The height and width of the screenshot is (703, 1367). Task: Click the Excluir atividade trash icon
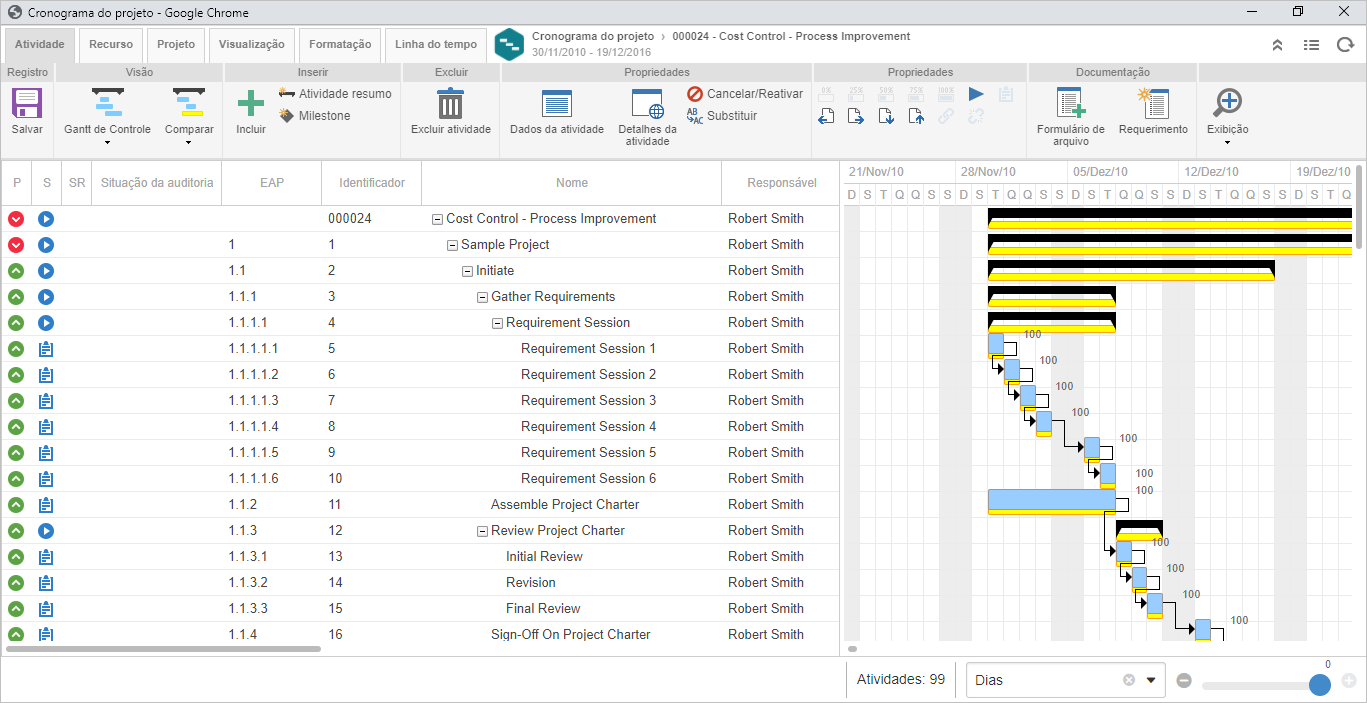click(x=451, y=103)
